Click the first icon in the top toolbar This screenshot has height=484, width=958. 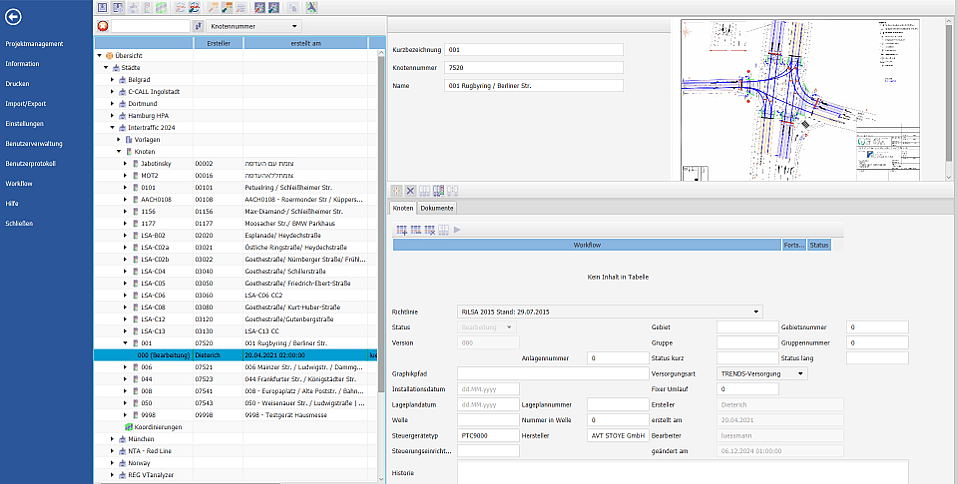click(104, 7)
